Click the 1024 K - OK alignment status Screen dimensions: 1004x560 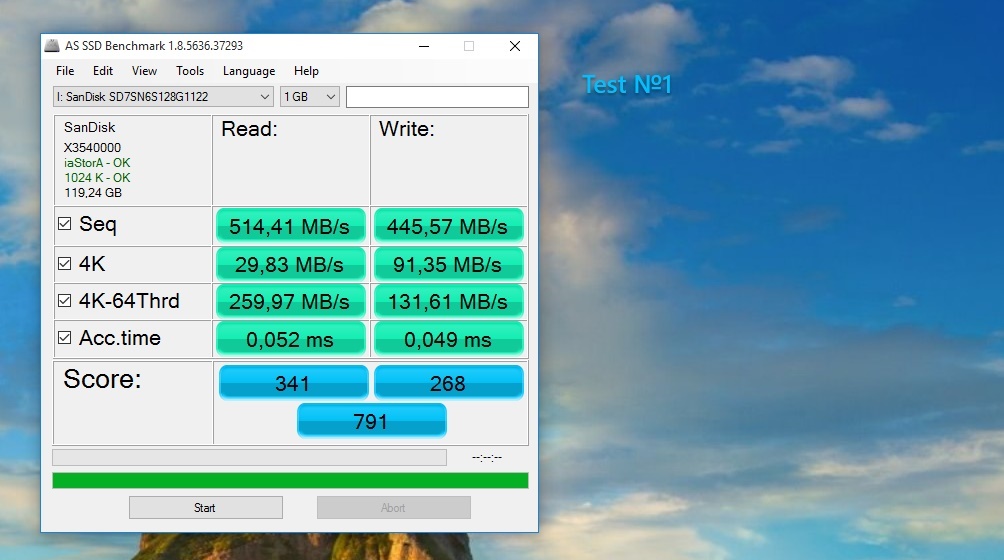97,177
